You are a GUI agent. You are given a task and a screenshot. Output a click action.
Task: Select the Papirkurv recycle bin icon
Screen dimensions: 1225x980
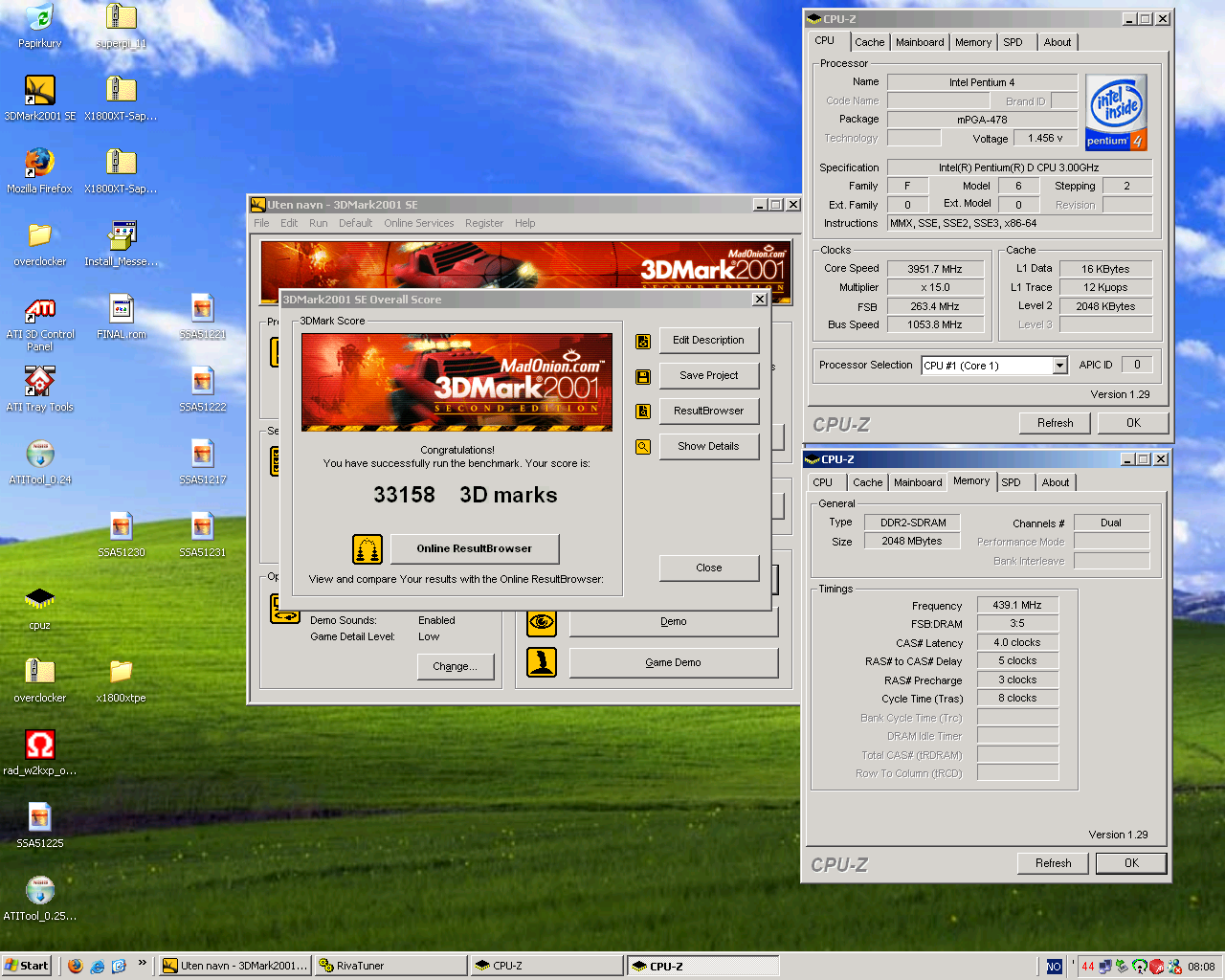point(39,17)
